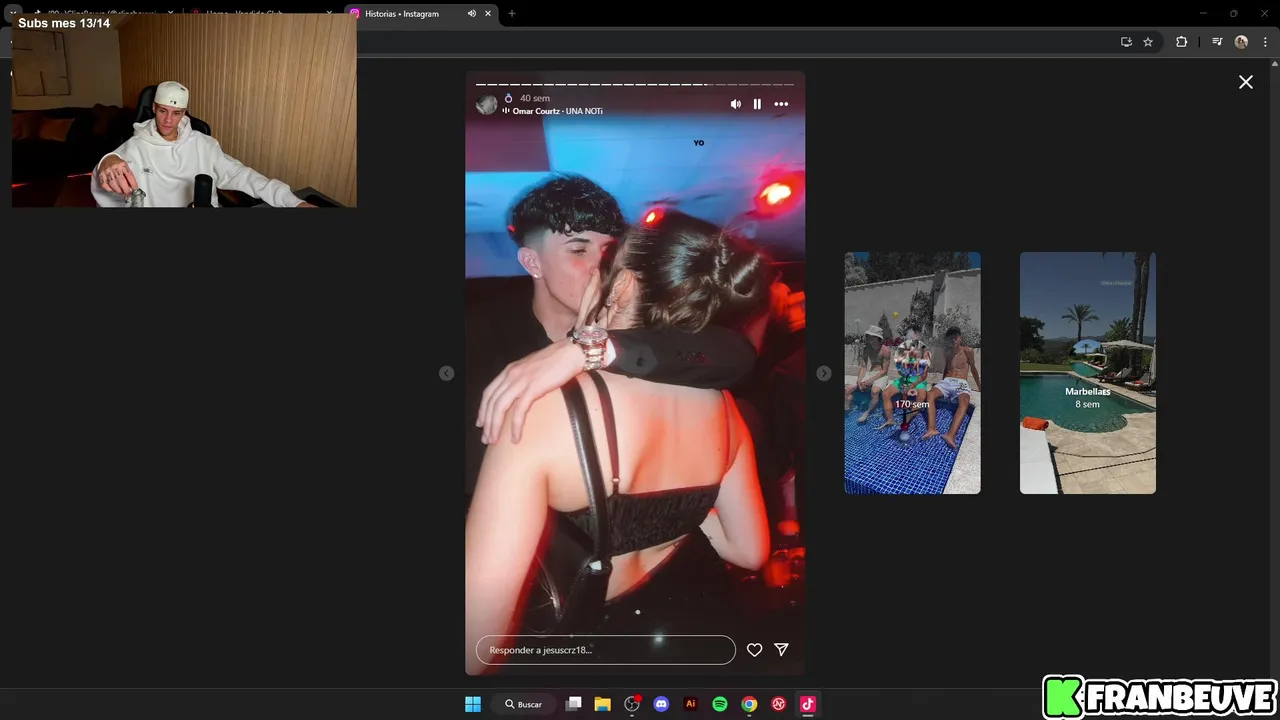Viewport: 1280px width, 720px height.
Task: Like the story with heart icon
Action: click(x=755, y=650)
